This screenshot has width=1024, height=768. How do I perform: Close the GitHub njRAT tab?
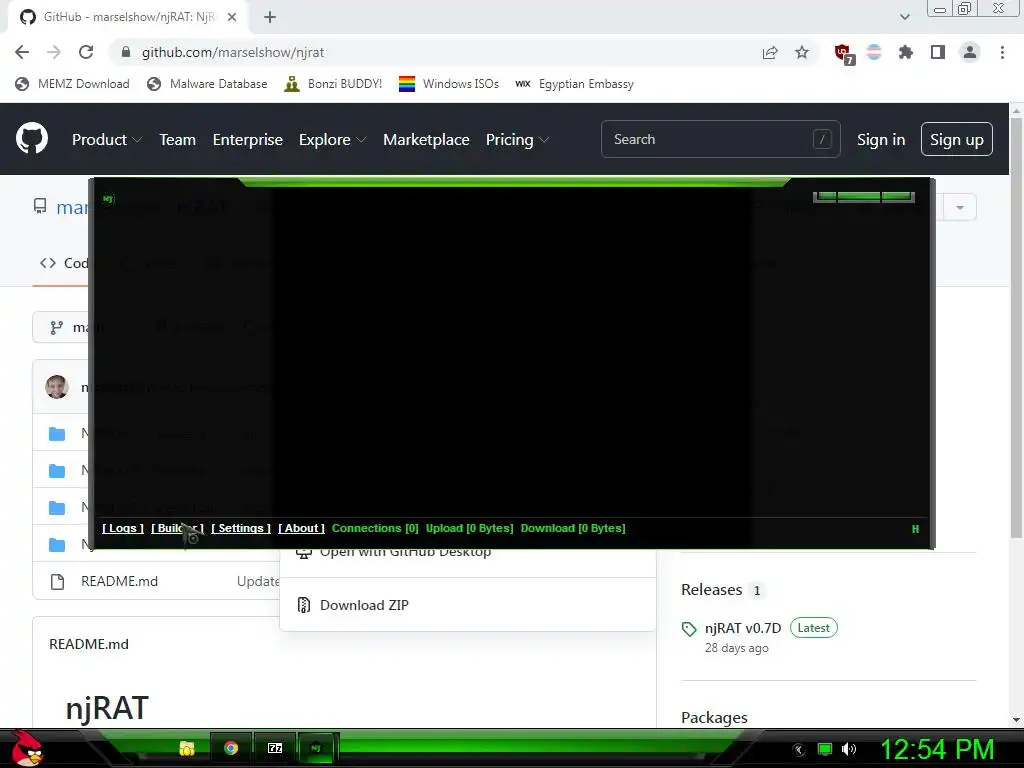tap(232, 17)
